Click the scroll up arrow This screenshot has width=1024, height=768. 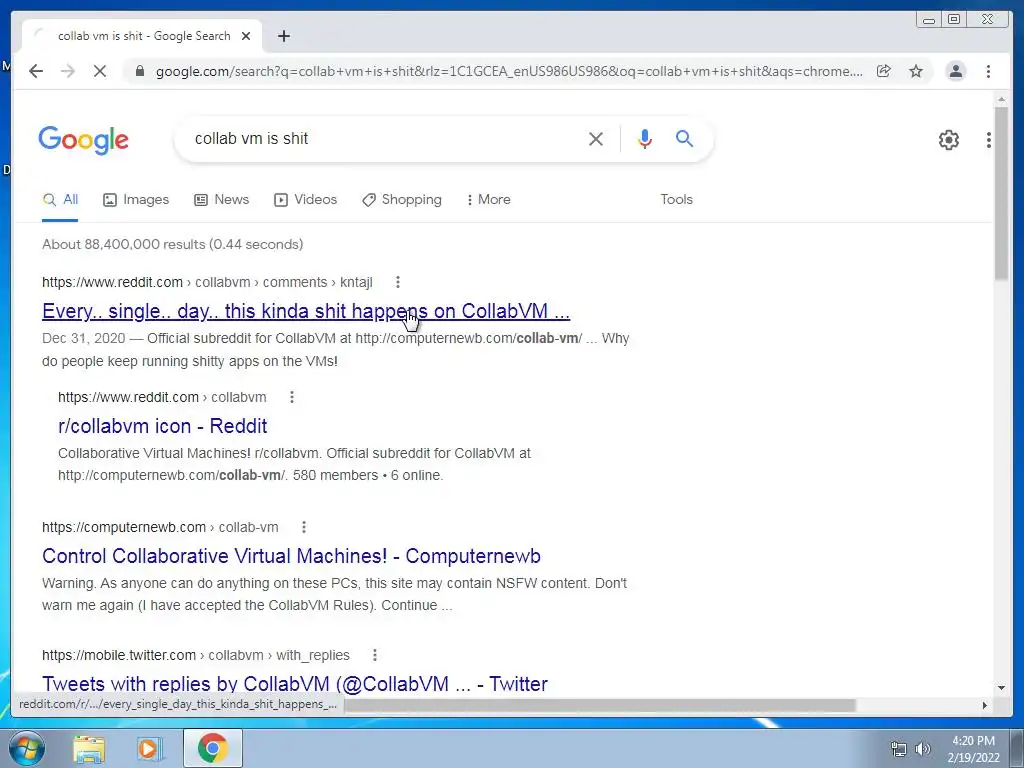pos(1001,99)
